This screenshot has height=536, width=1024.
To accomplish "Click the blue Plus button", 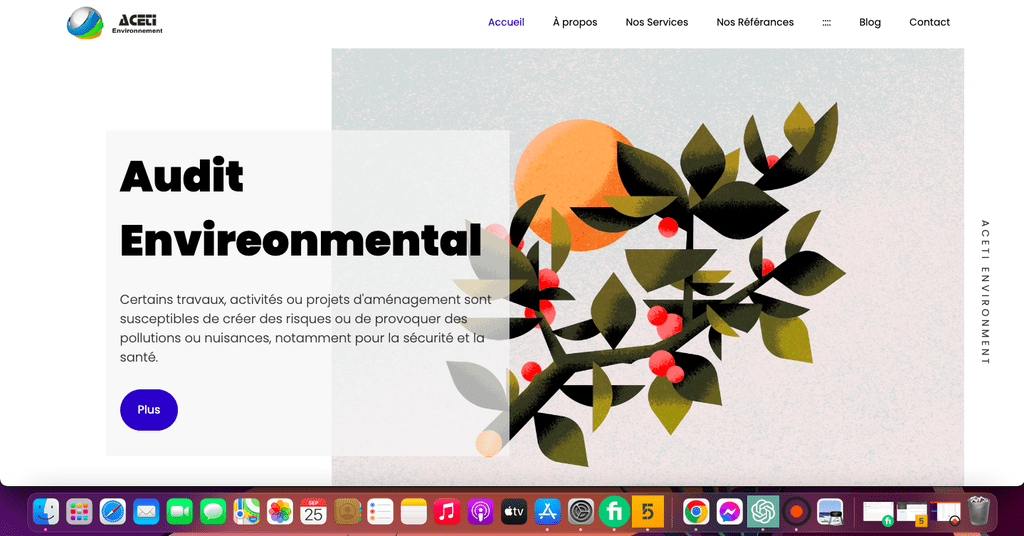I will [x=149, y=410].
